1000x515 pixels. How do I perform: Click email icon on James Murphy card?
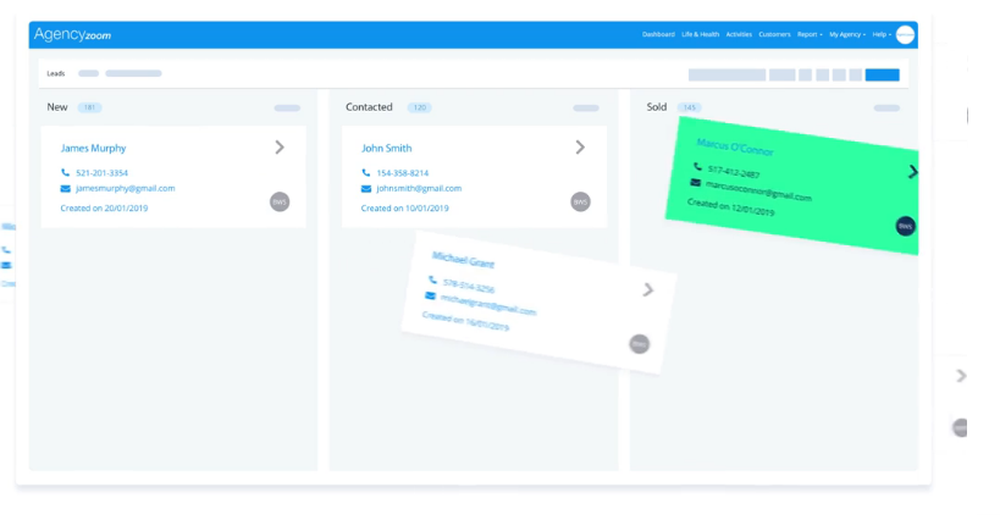tap(65, 189)
